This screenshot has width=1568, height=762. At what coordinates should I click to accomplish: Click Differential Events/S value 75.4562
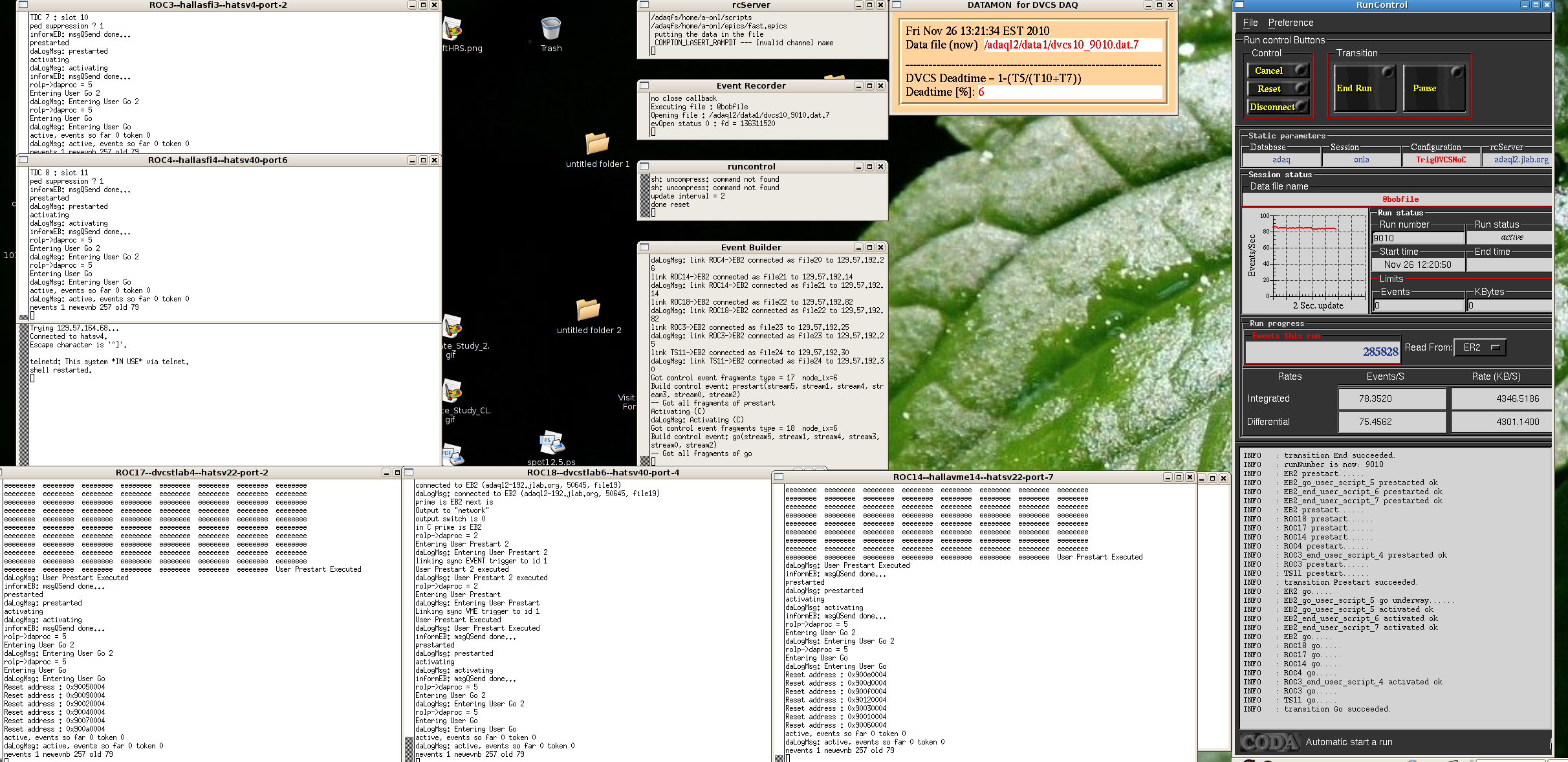tap(1391, 422)
